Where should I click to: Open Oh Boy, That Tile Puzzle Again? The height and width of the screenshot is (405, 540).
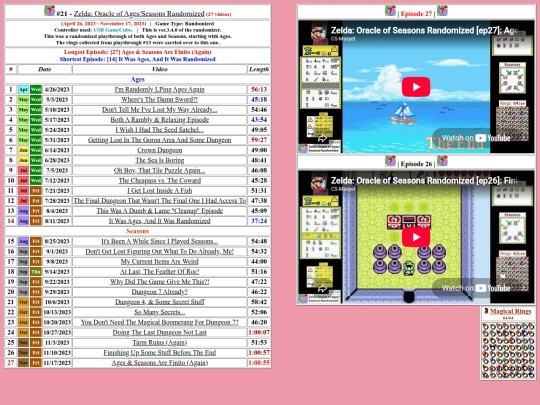click(x=159, y=170)
